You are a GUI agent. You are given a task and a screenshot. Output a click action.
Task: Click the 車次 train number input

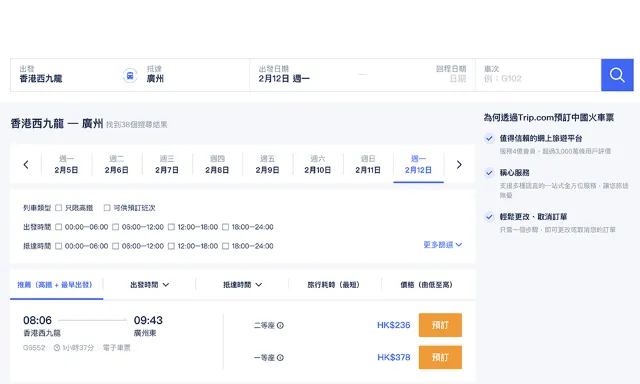click(538, 75)
